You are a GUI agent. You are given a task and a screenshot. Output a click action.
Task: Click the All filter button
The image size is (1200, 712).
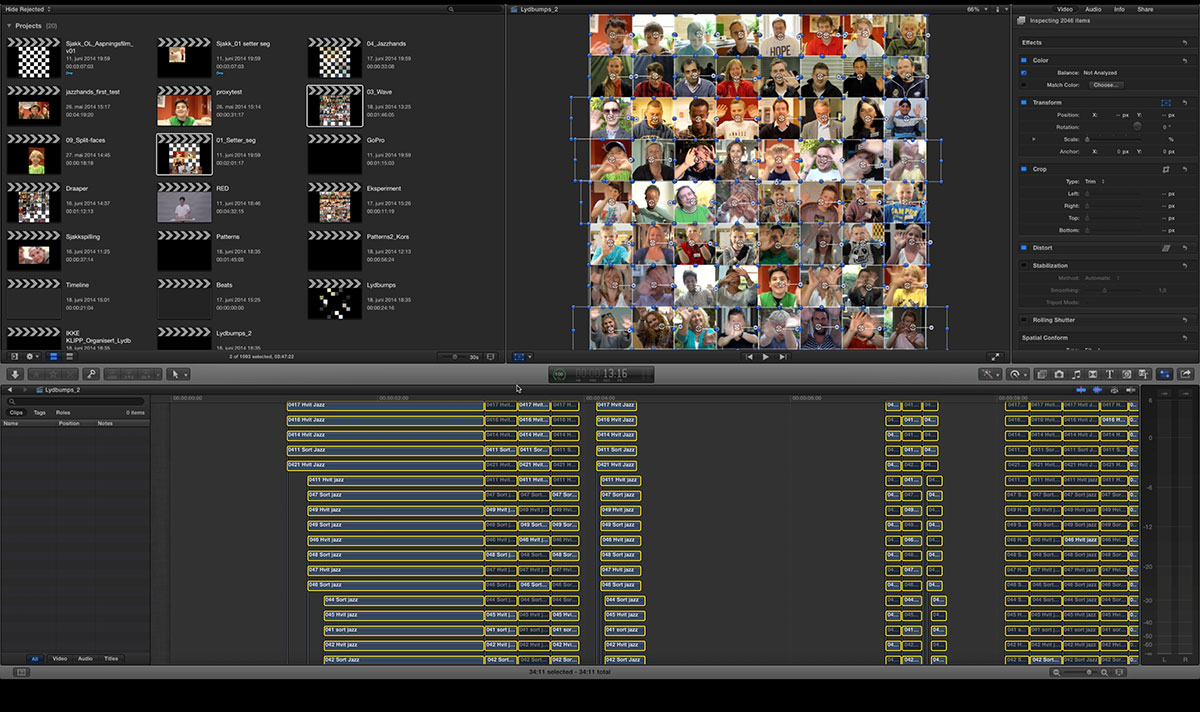pos(35,659)
